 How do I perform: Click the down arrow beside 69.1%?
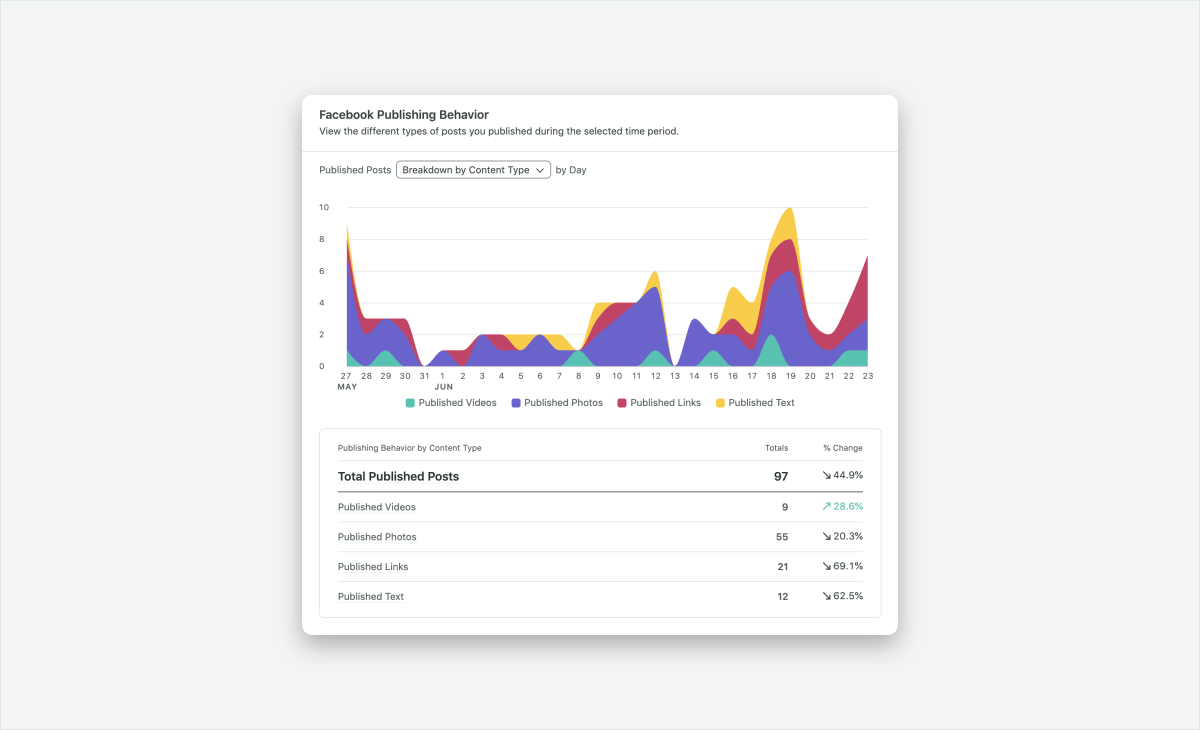tap(827, 567)
